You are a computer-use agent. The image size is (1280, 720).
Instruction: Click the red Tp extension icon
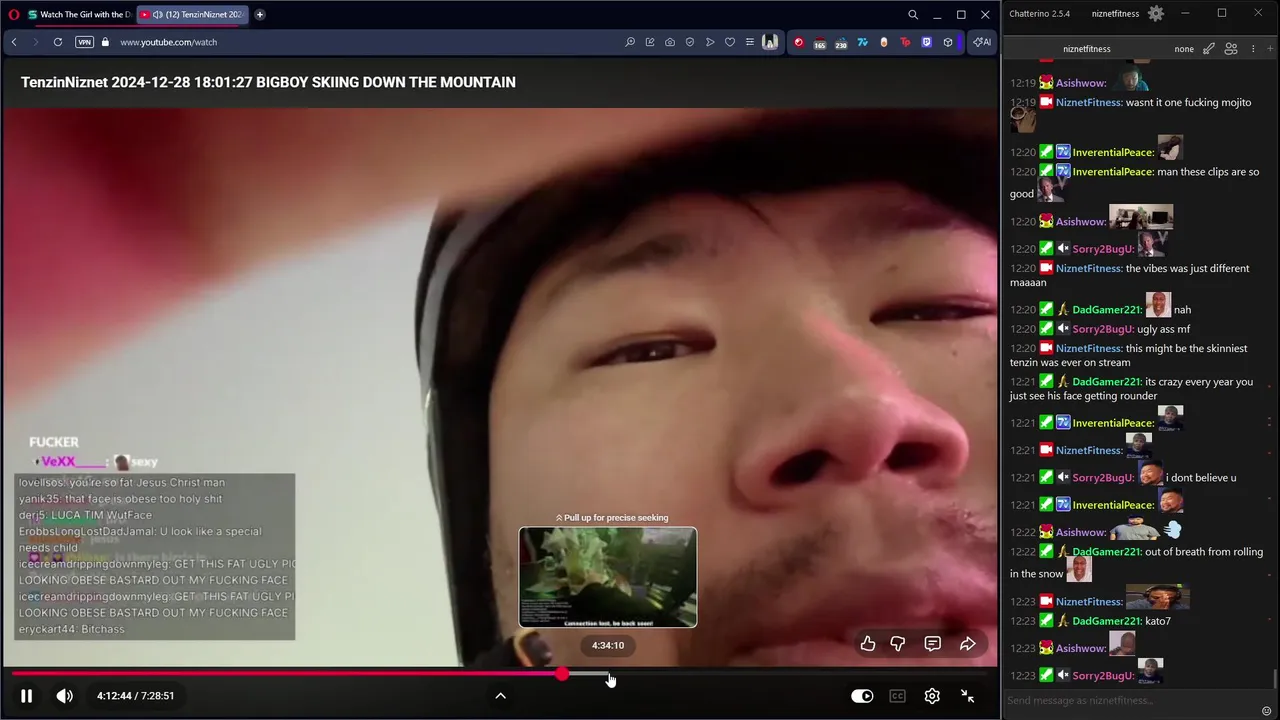coord(906,42)
